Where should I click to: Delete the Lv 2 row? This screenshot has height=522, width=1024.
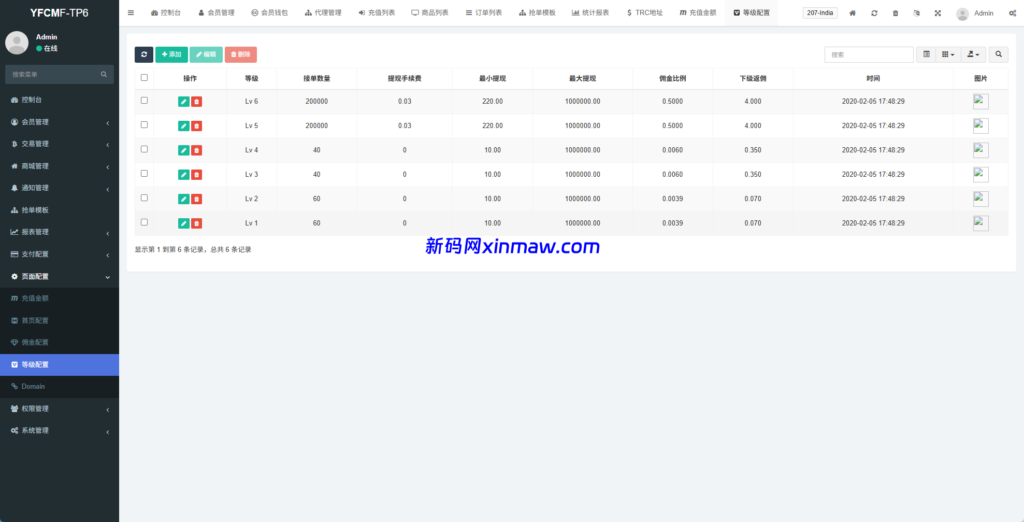point(197,199)
